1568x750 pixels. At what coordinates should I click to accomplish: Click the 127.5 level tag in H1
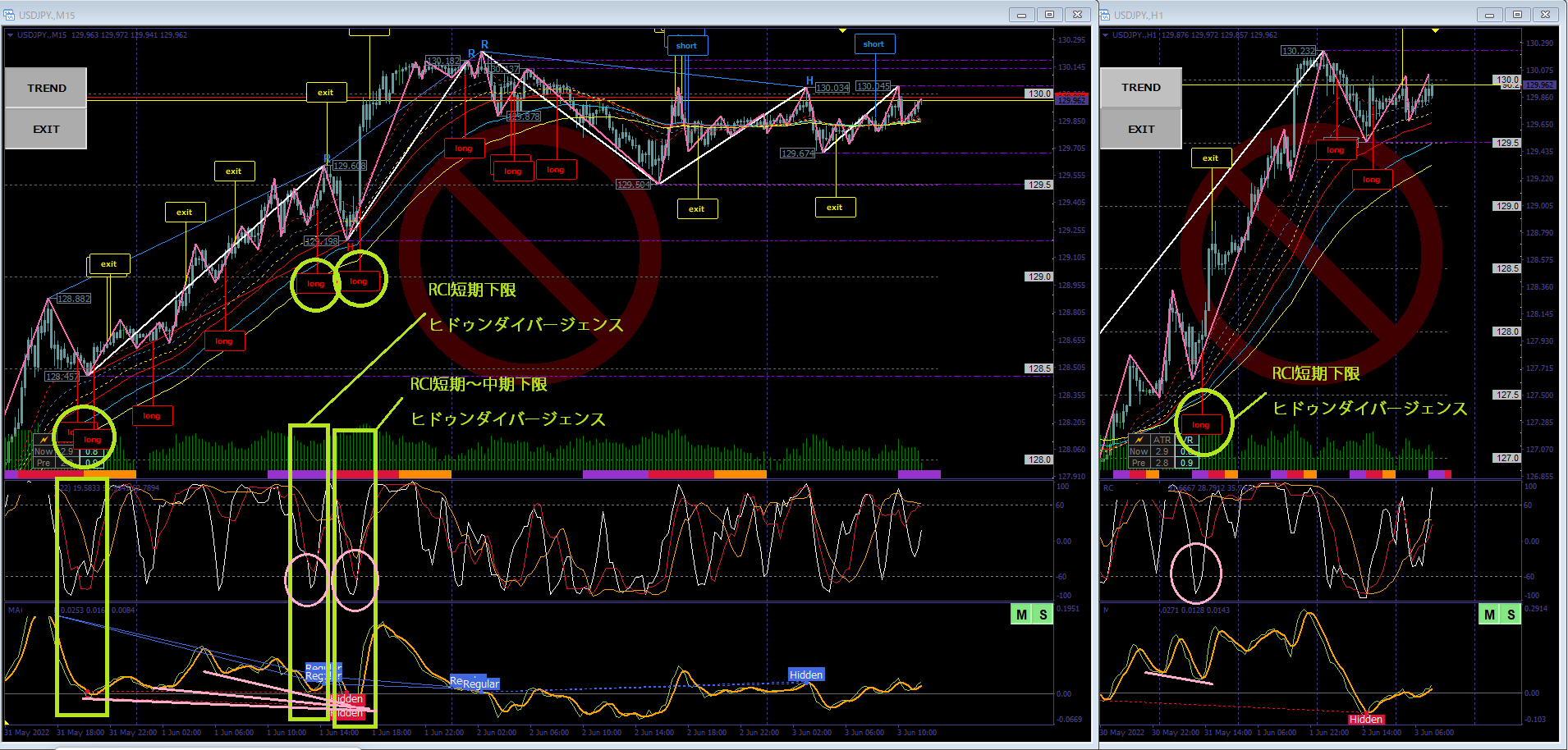coord(1507,395)
